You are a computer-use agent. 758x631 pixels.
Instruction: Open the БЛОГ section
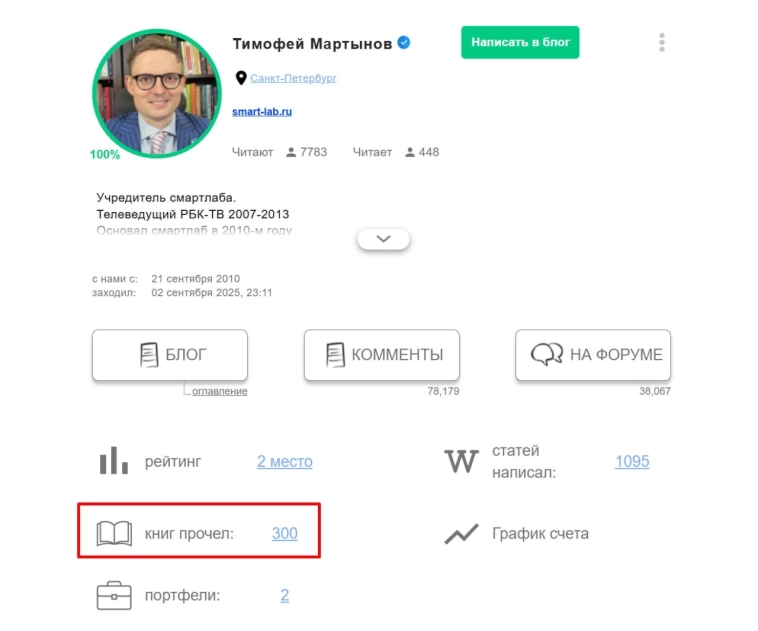click(170, 355)
